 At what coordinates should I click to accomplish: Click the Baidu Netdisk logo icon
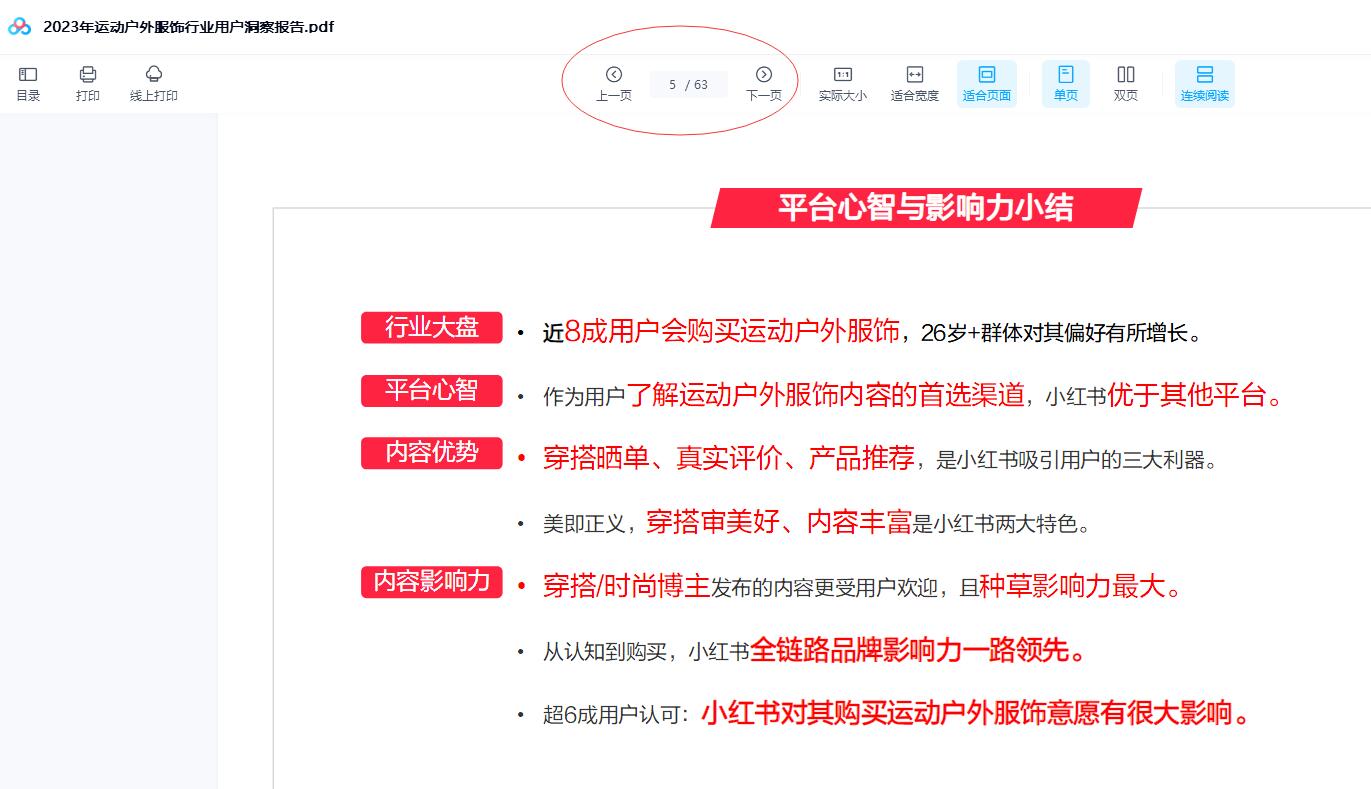tap(19, 27)
